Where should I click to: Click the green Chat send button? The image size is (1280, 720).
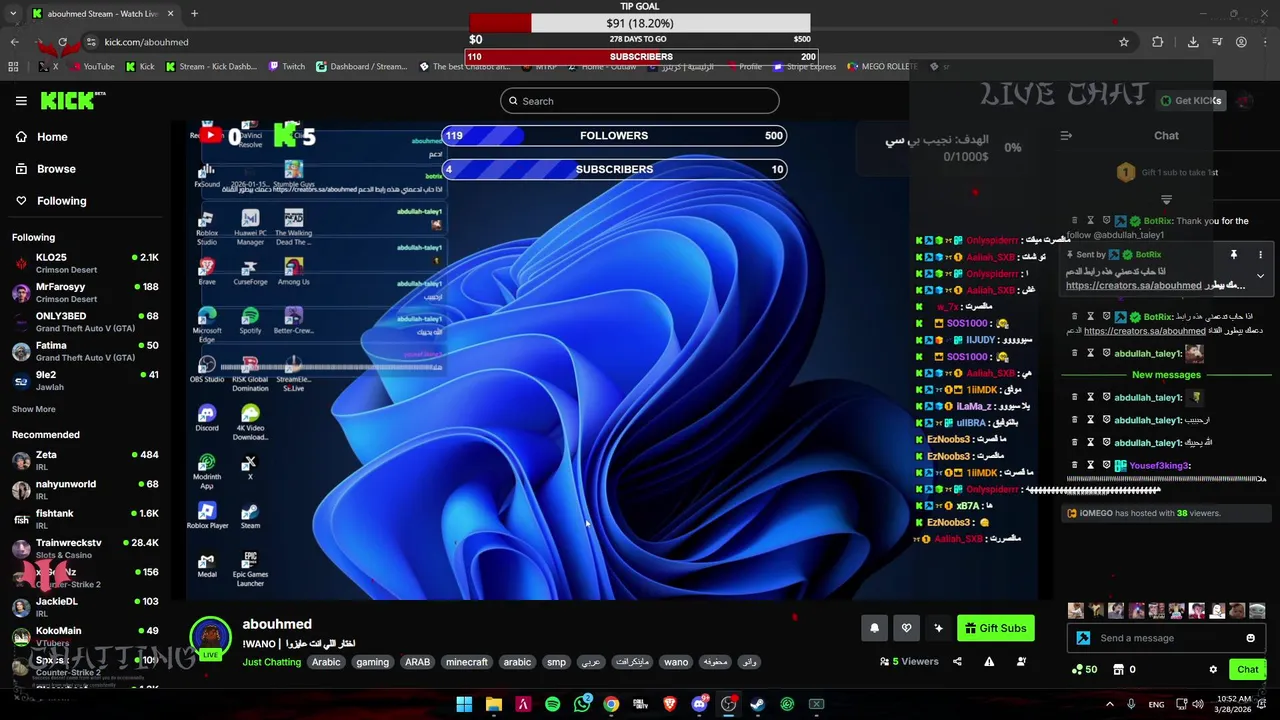1248,670
